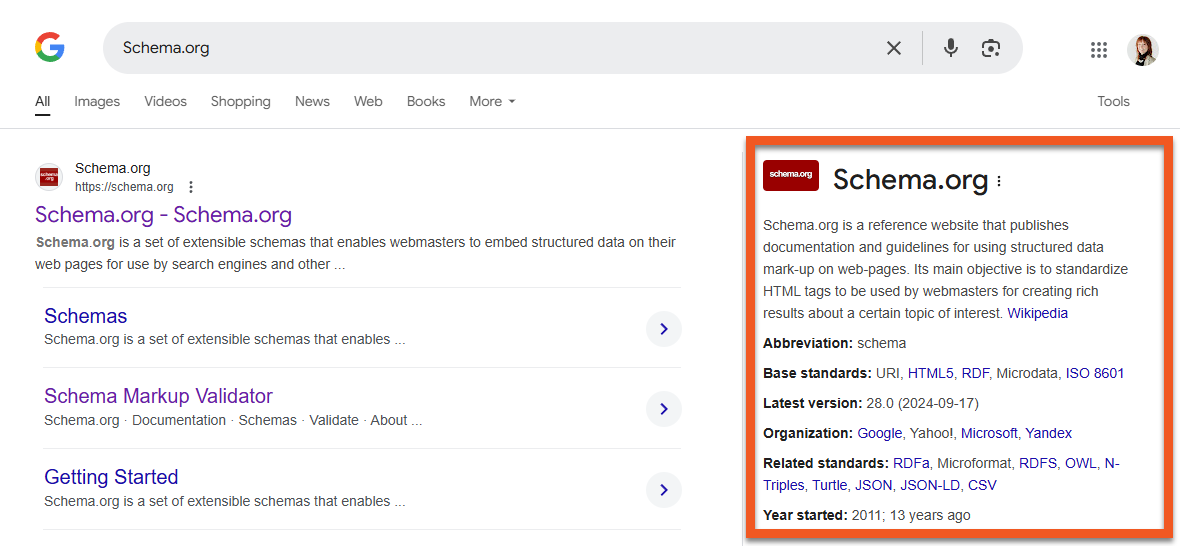Follow the Wikipedia link in knowledge panel
The height and width of the screenshot is (546, 1180).
coord(1037,313)
